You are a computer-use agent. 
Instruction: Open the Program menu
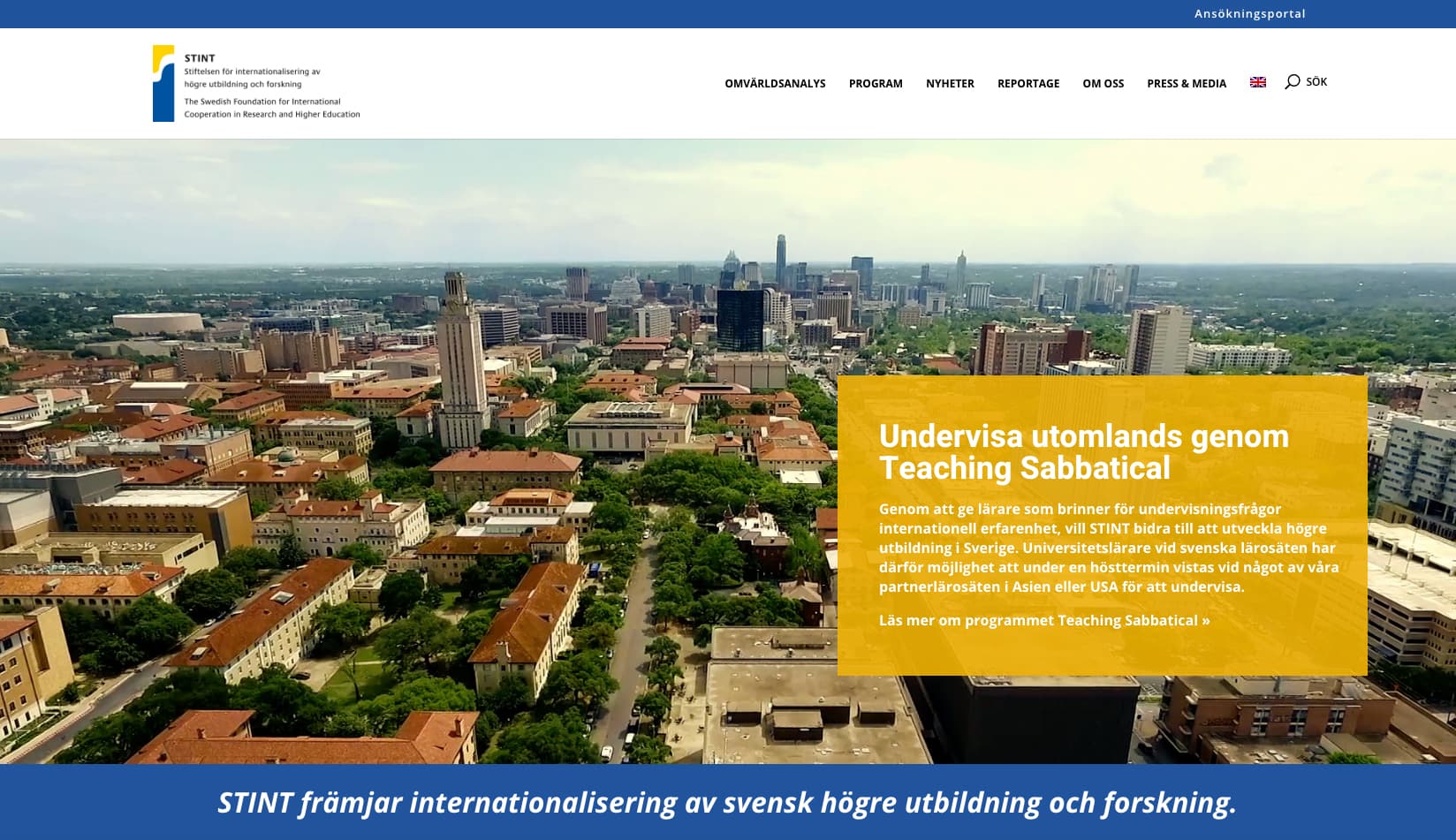pos(876,84)
